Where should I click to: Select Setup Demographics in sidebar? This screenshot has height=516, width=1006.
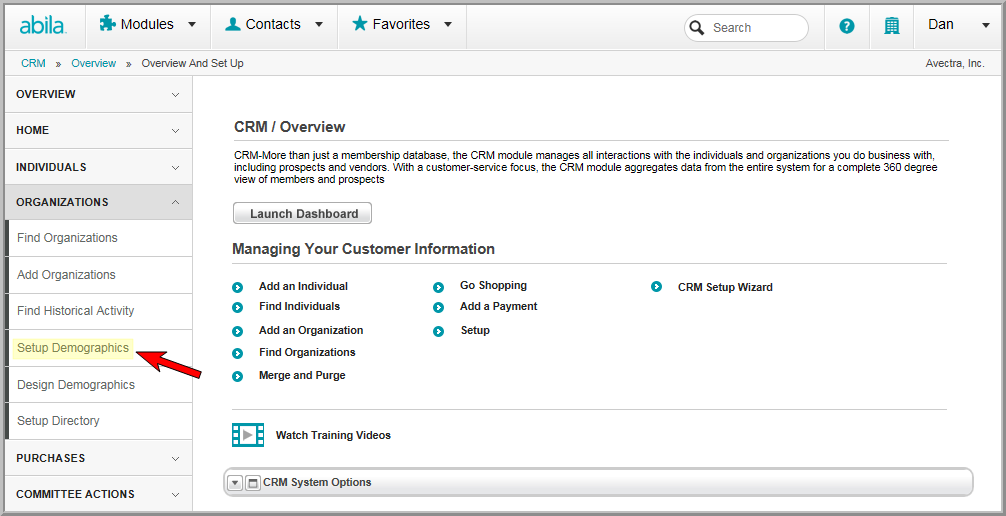[73, 348]
